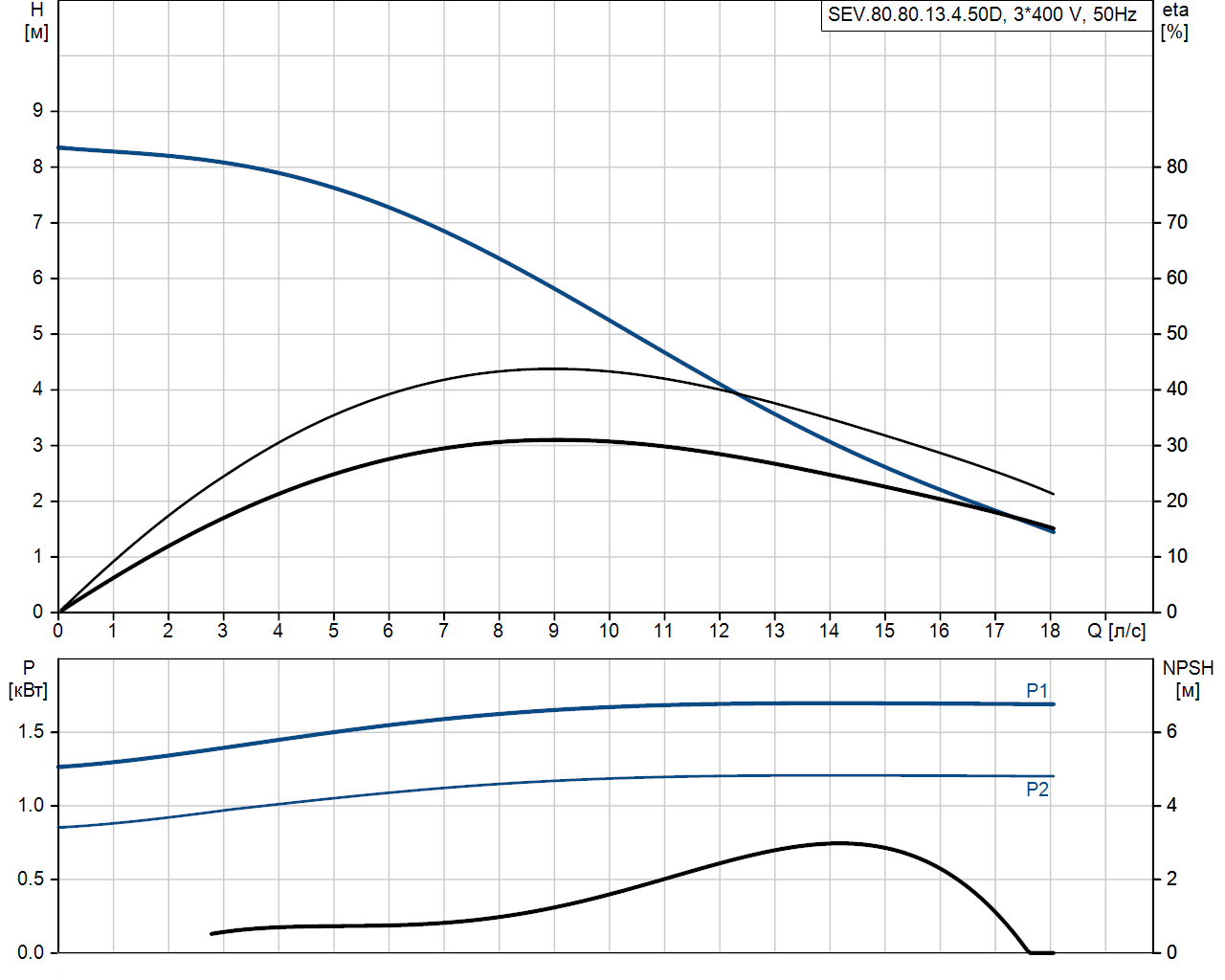Screen dimensions: 1225x980
Task: Click the 9 tick on the H axis
Action: click(38, 111)
